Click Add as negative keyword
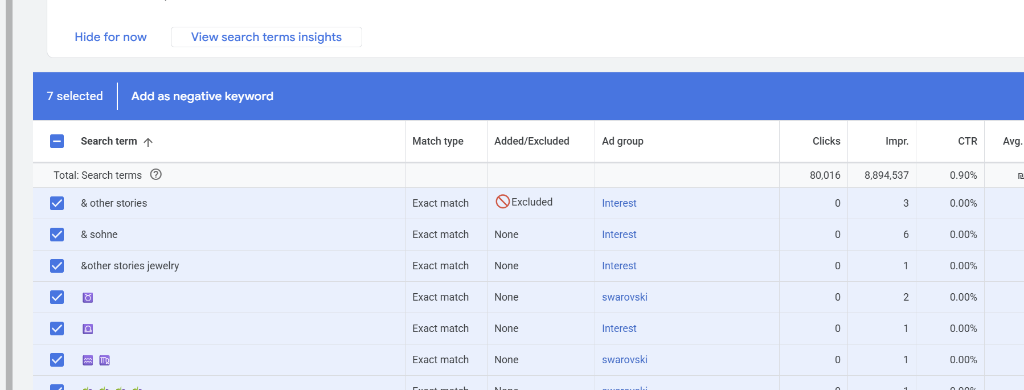 coord(202,97)
